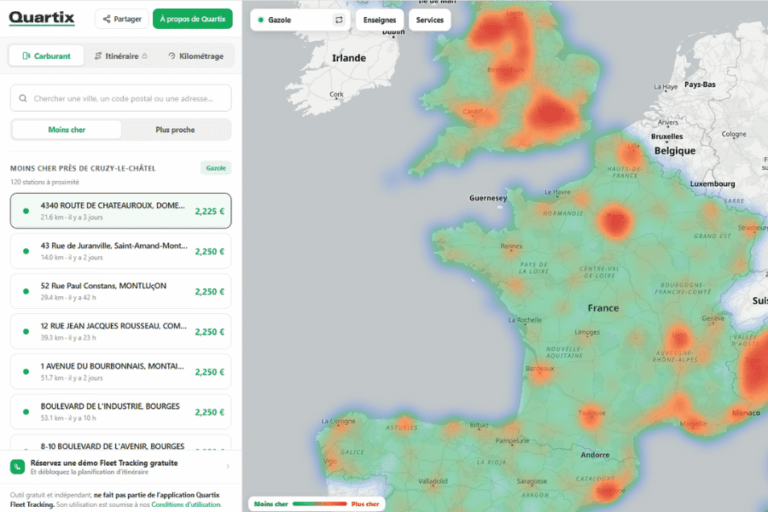768x512 pixels.
Task: Click the green dot of the Montluçon station
Action: pos(26,292)
